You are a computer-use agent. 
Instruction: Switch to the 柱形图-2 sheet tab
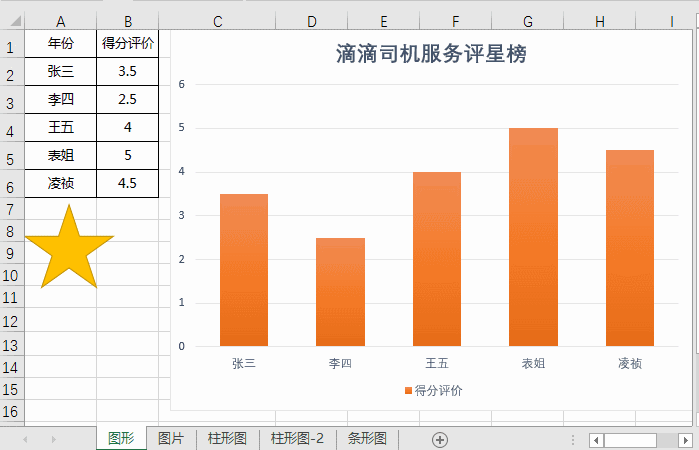(297, 438)
